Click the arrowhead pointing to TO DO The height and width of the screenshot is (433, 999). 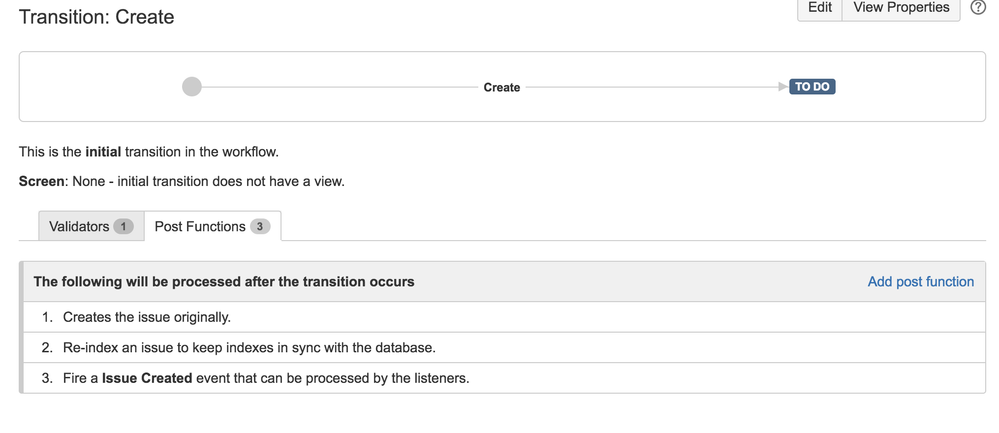tap(784, 87)
